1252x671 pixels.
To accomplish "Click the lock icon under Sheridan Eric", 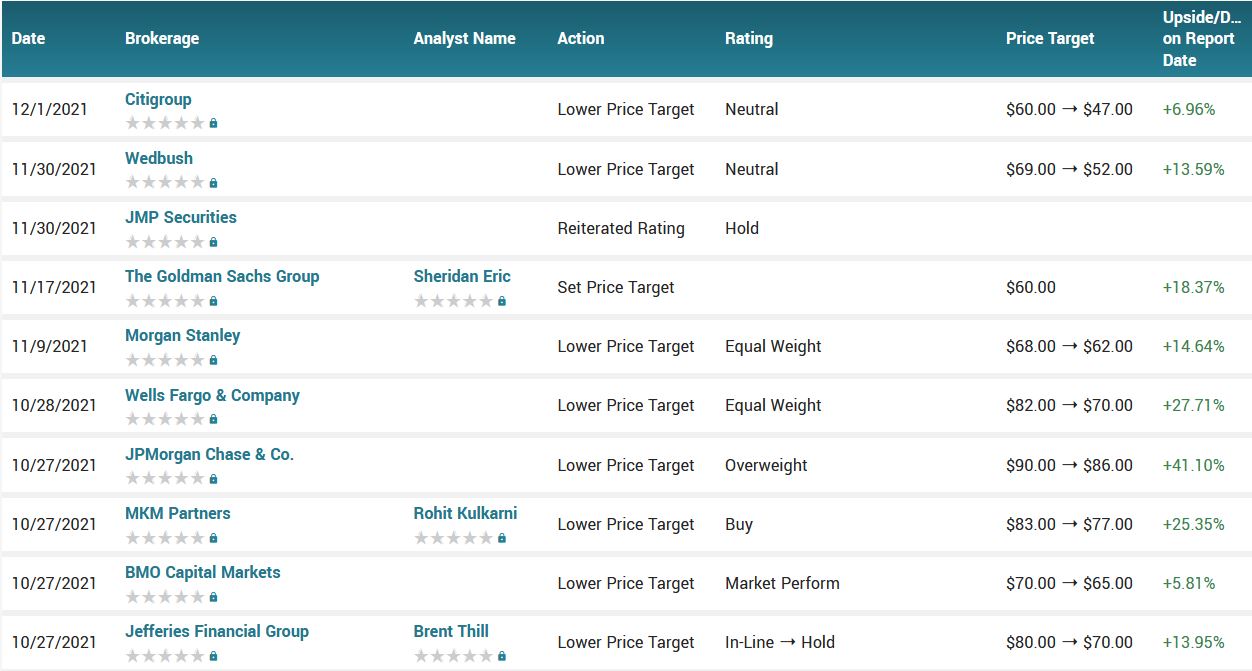I will point(502,300).
